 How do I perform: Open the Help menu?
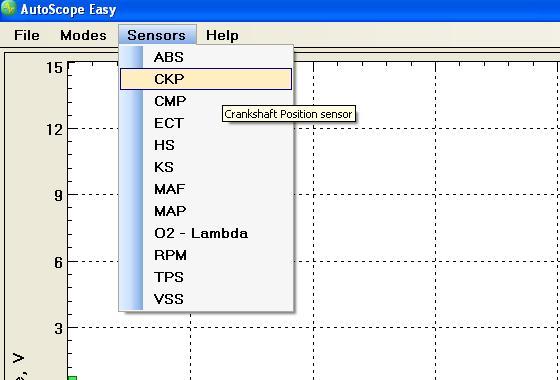point(222,35)
